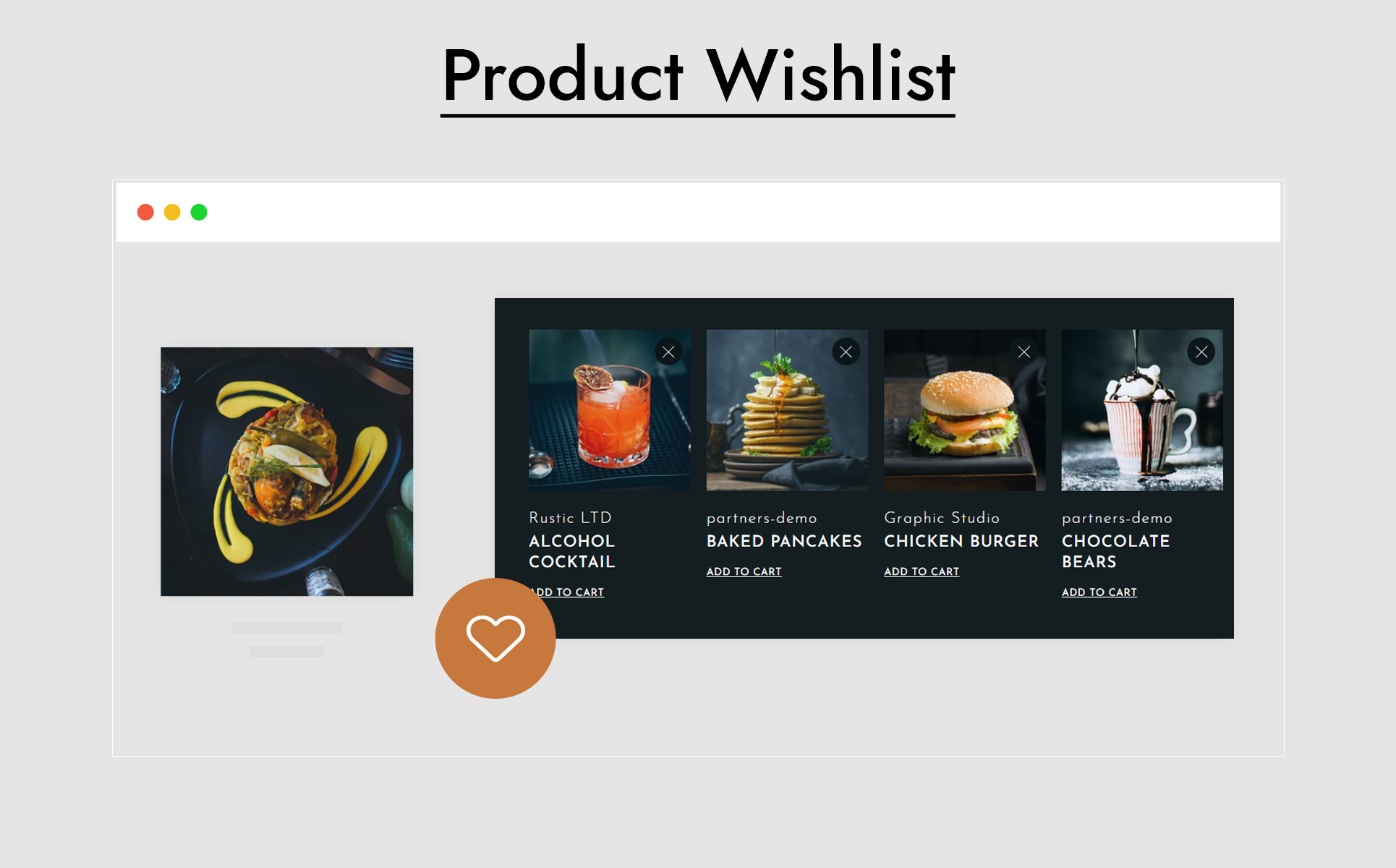The image size is (1396, 868).
Task: Click the orange heart wishlist button
Action: [x=495, y=638]
